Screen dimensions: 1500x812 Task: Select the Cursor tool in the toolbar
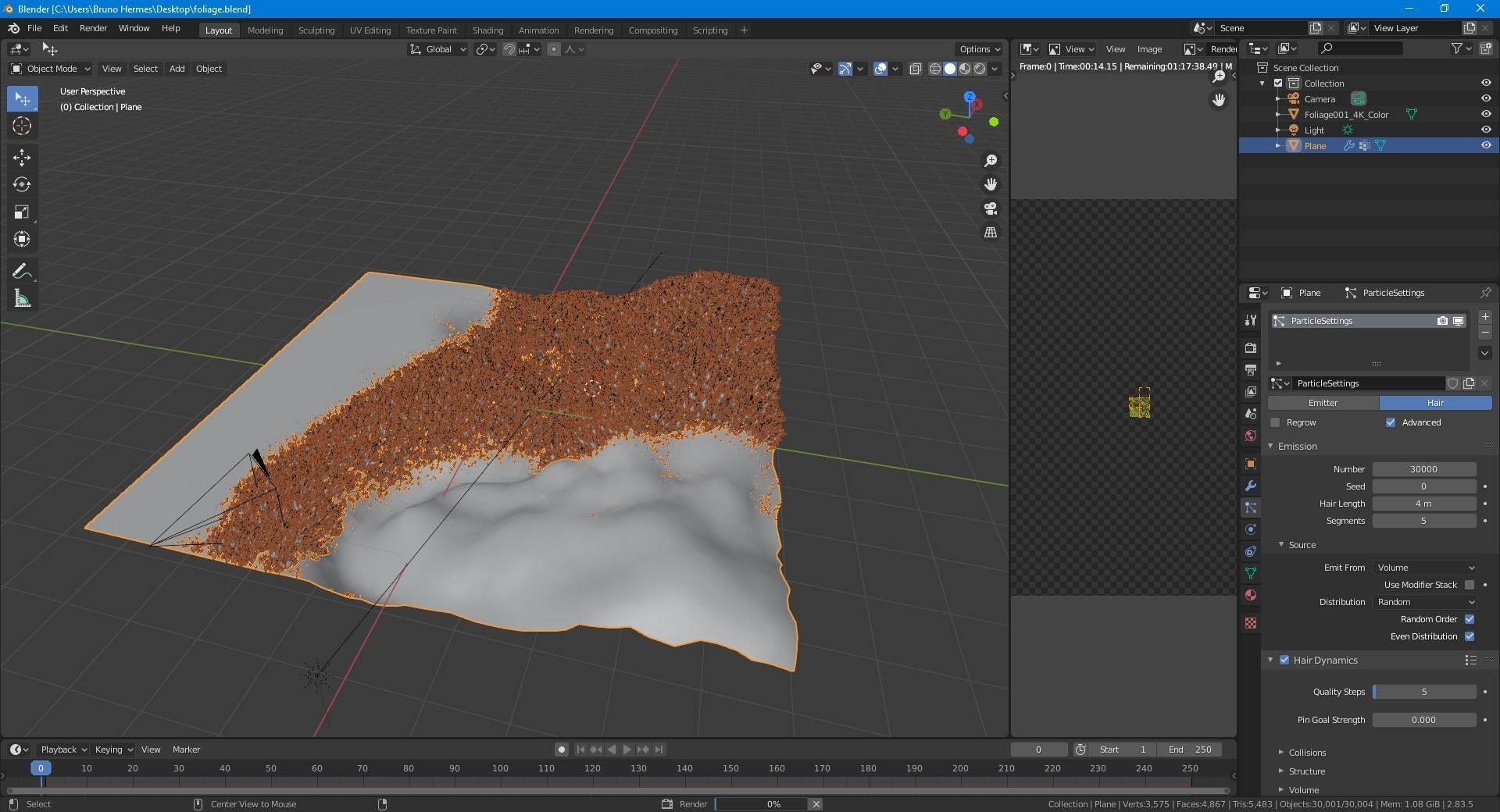click(22, 126)
